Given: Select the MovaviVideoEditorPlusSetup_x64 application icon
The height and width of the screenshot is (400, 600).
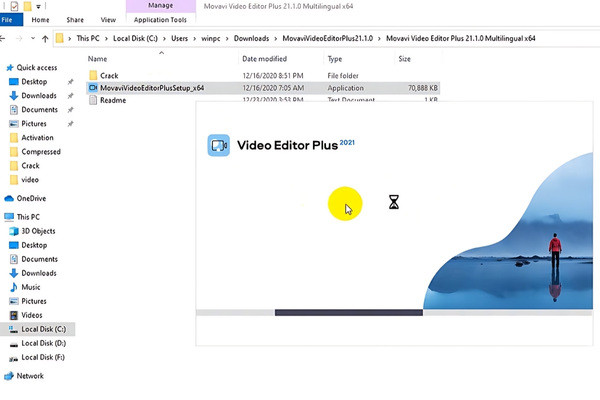Looking at the screenshot, I should point(93,88).
